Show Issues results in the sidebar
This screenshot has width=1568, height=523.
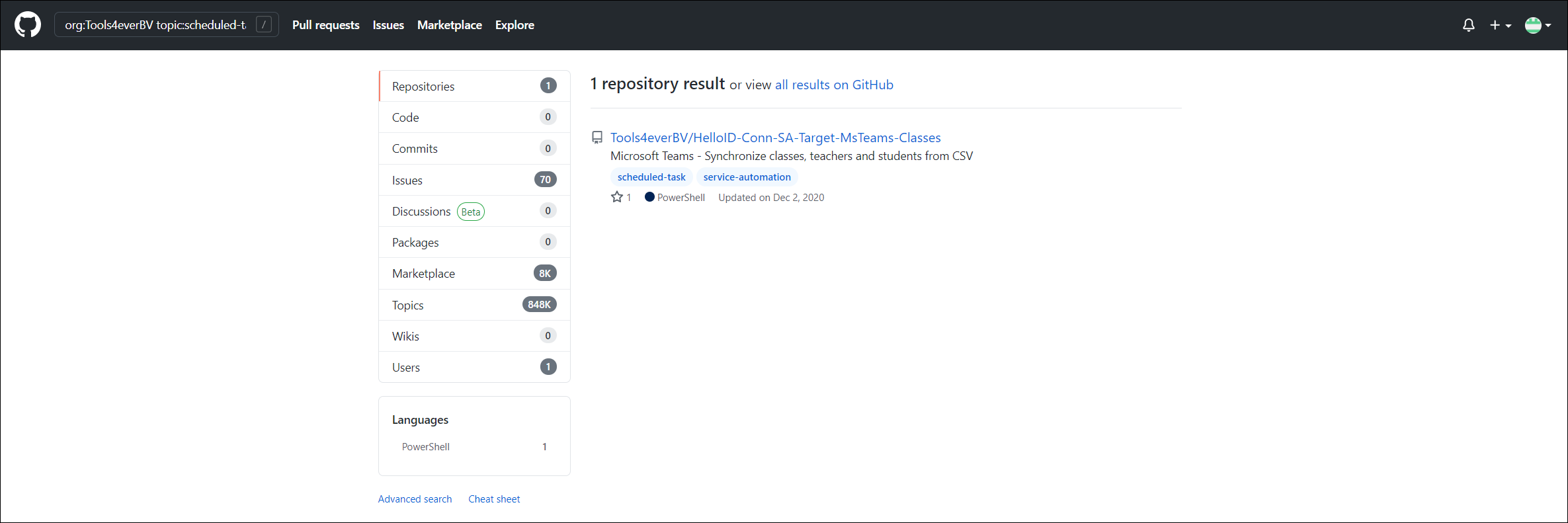[474, 180]
